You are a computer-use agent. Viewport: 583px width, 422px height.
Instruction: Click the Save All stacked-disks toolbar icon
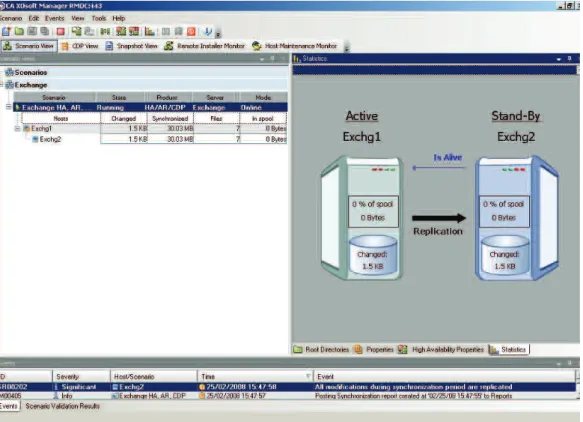(x=45, y=32)
